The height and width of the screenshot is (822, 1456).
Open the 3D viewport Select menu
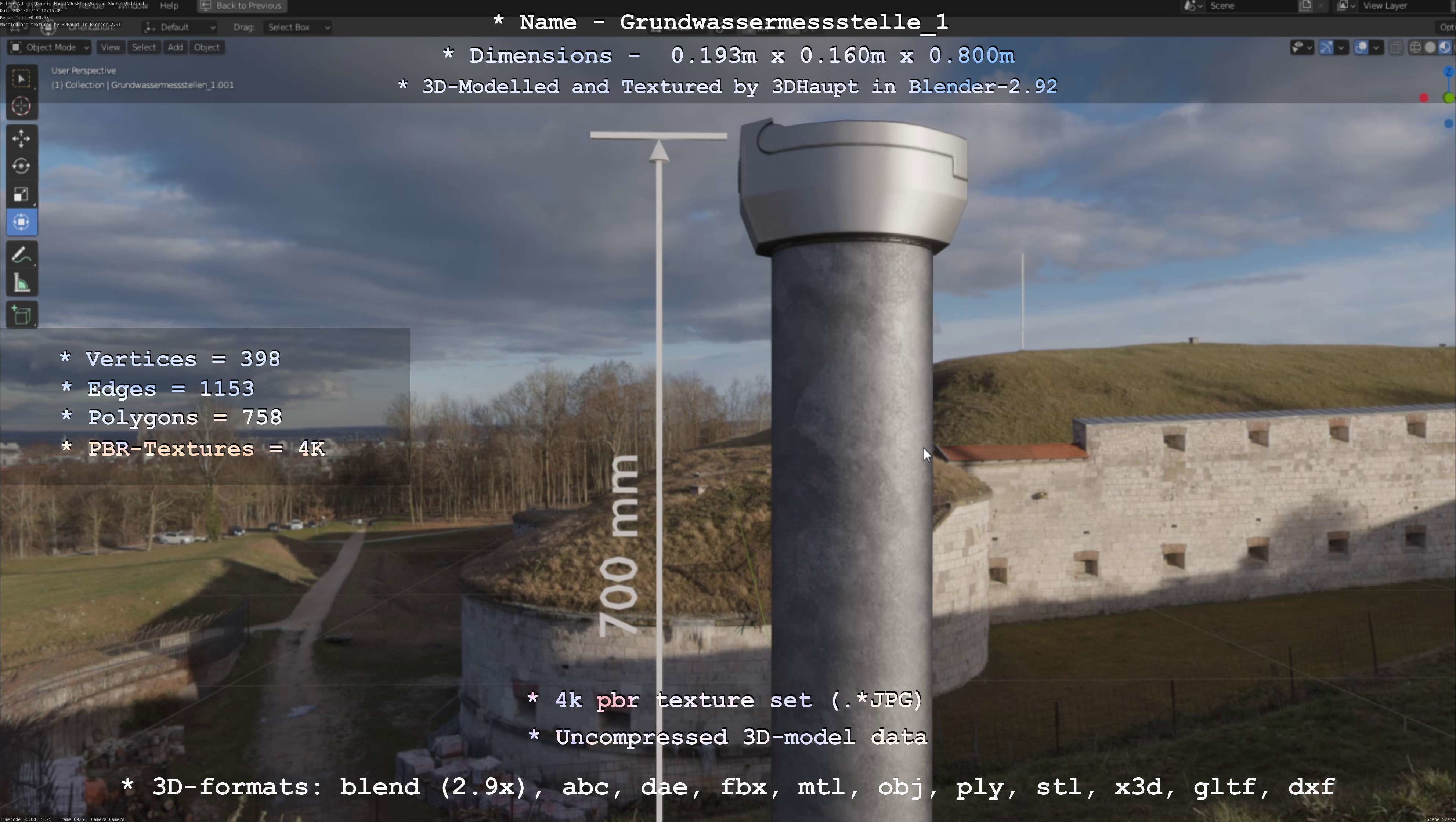144,47
